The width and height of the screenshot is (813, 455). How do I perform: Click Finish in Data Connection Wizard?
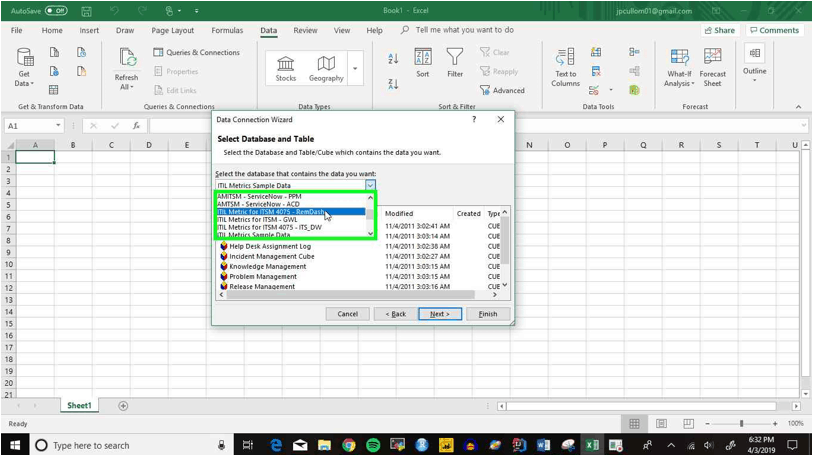click(x=487, y=314)
